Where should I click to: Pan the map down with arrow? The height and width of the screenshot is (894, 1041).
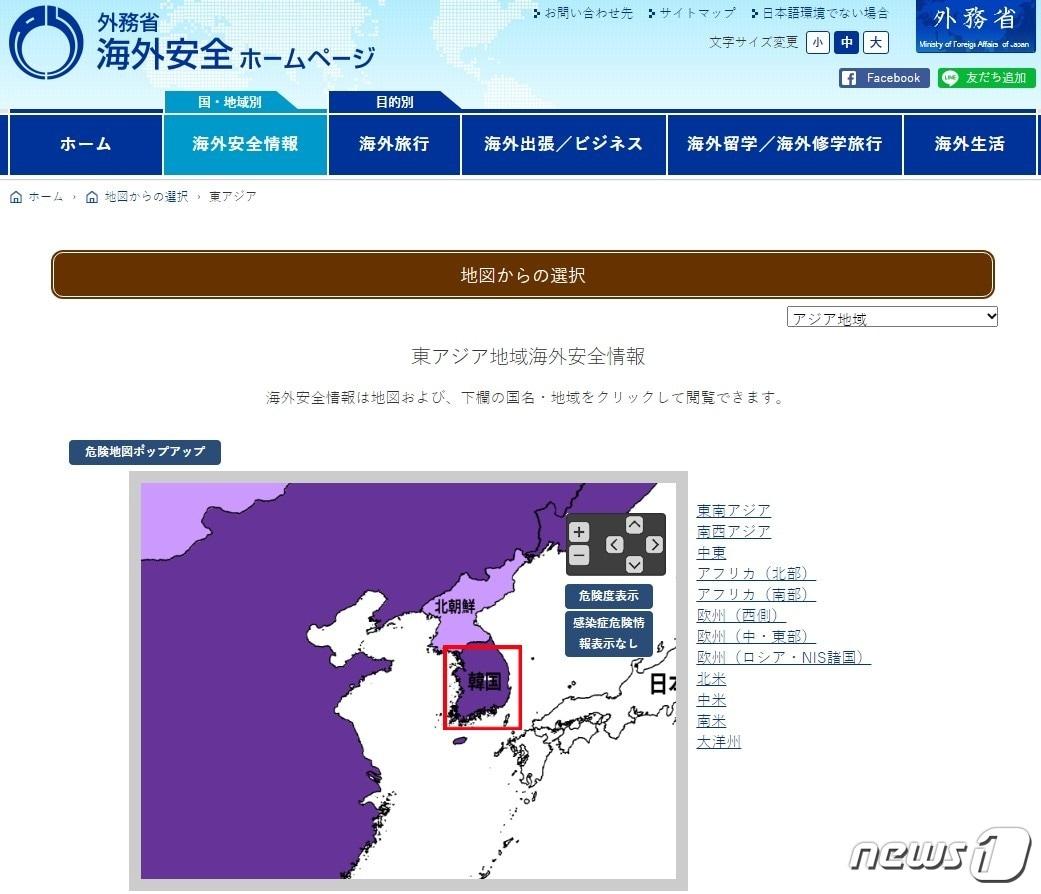634,564
